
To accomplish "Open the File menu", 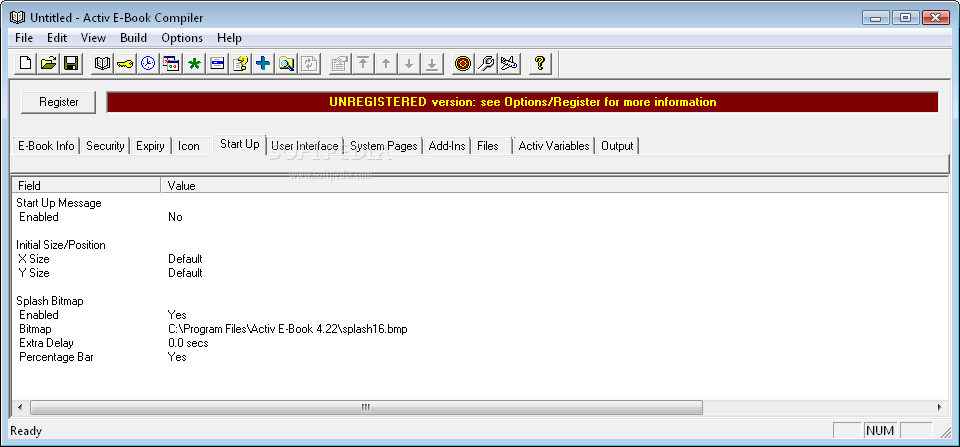I will (x=24, y=38).
